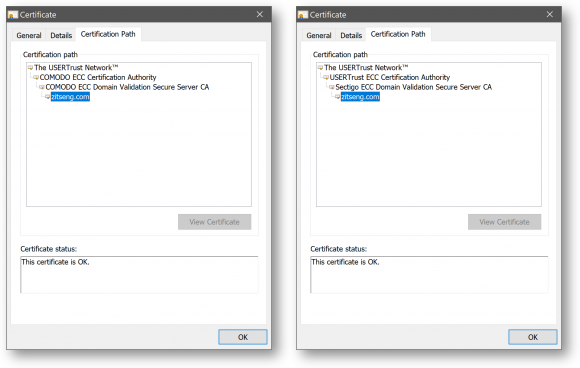This screenshot has width=580, height=368.
Task: Select The USERTrust Network root in right window
Action: coord(366,68)
